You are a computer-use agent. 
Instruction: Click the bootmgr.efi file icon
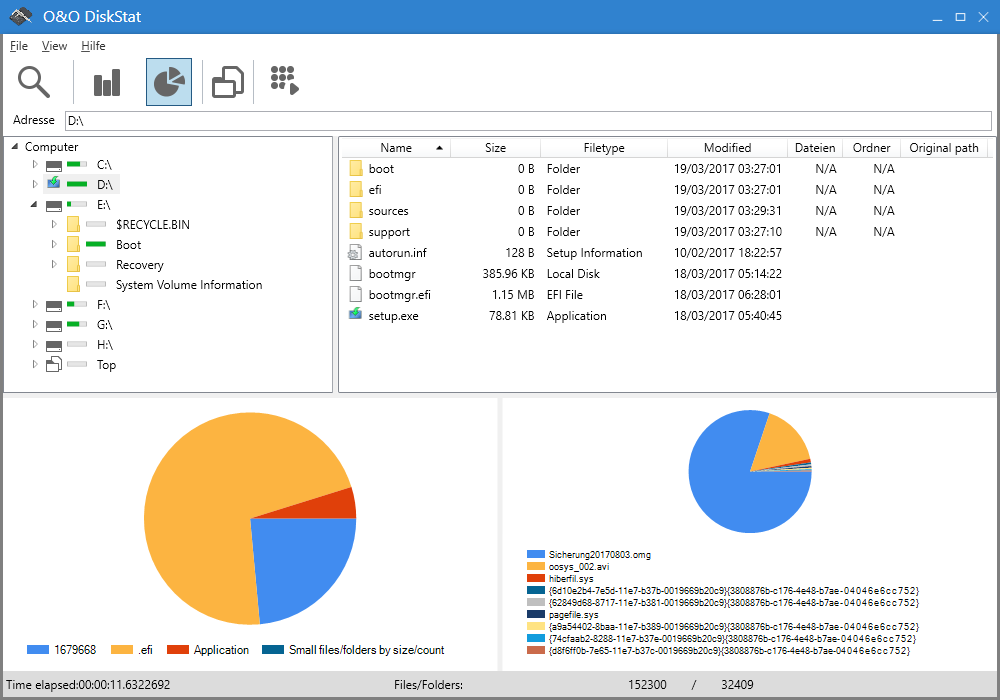(x=356, y=295)
